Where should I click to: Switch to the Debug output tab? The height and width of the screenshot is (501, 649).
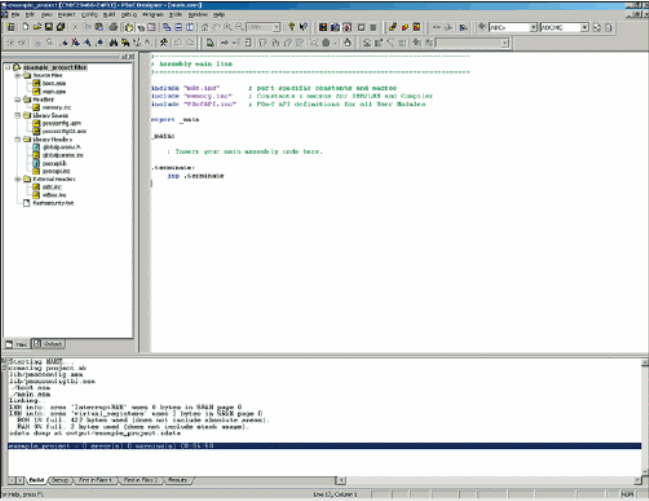[60, 480]
